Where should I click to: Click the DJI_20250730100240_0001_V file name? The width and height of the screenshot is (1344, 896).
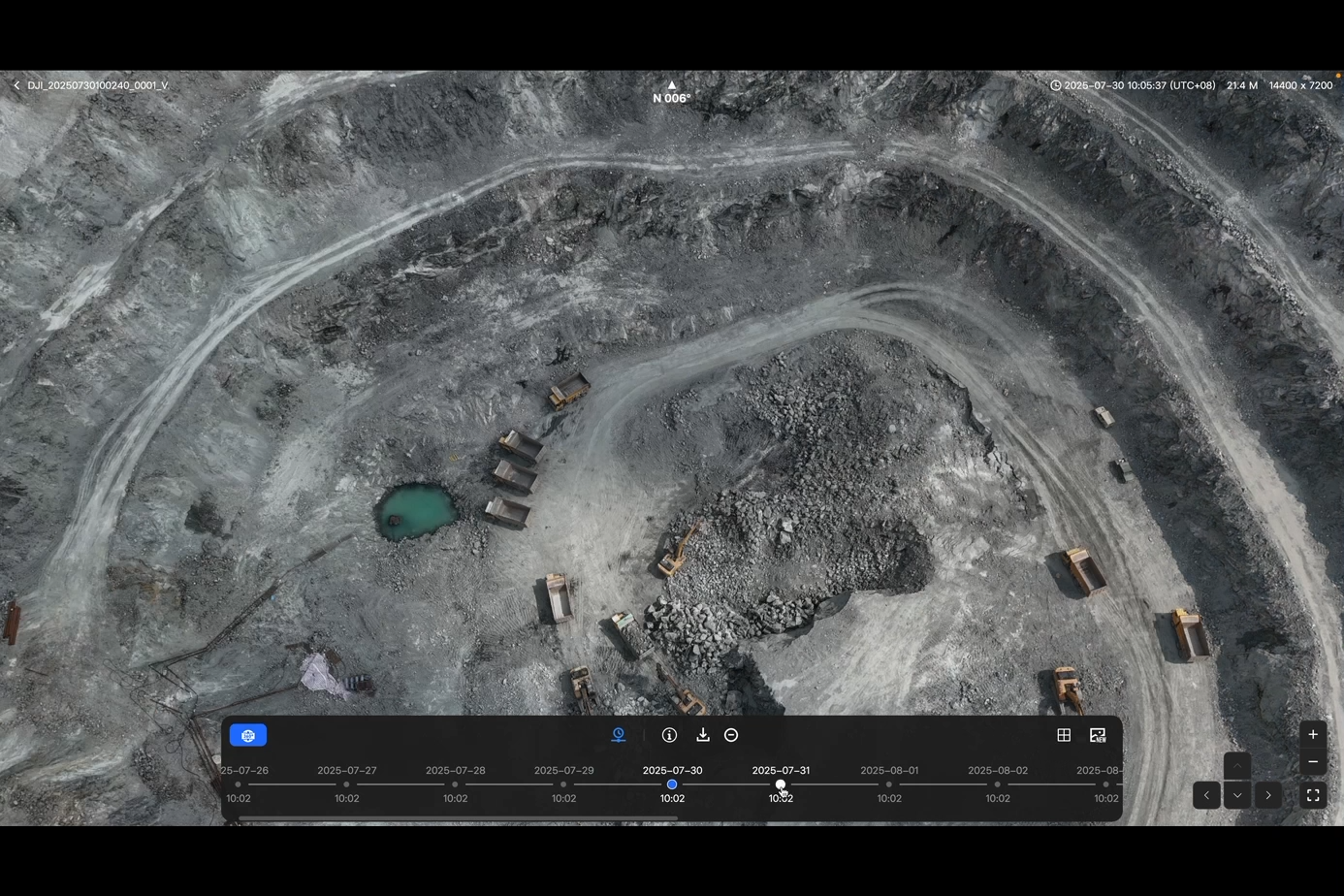[98, 85]
